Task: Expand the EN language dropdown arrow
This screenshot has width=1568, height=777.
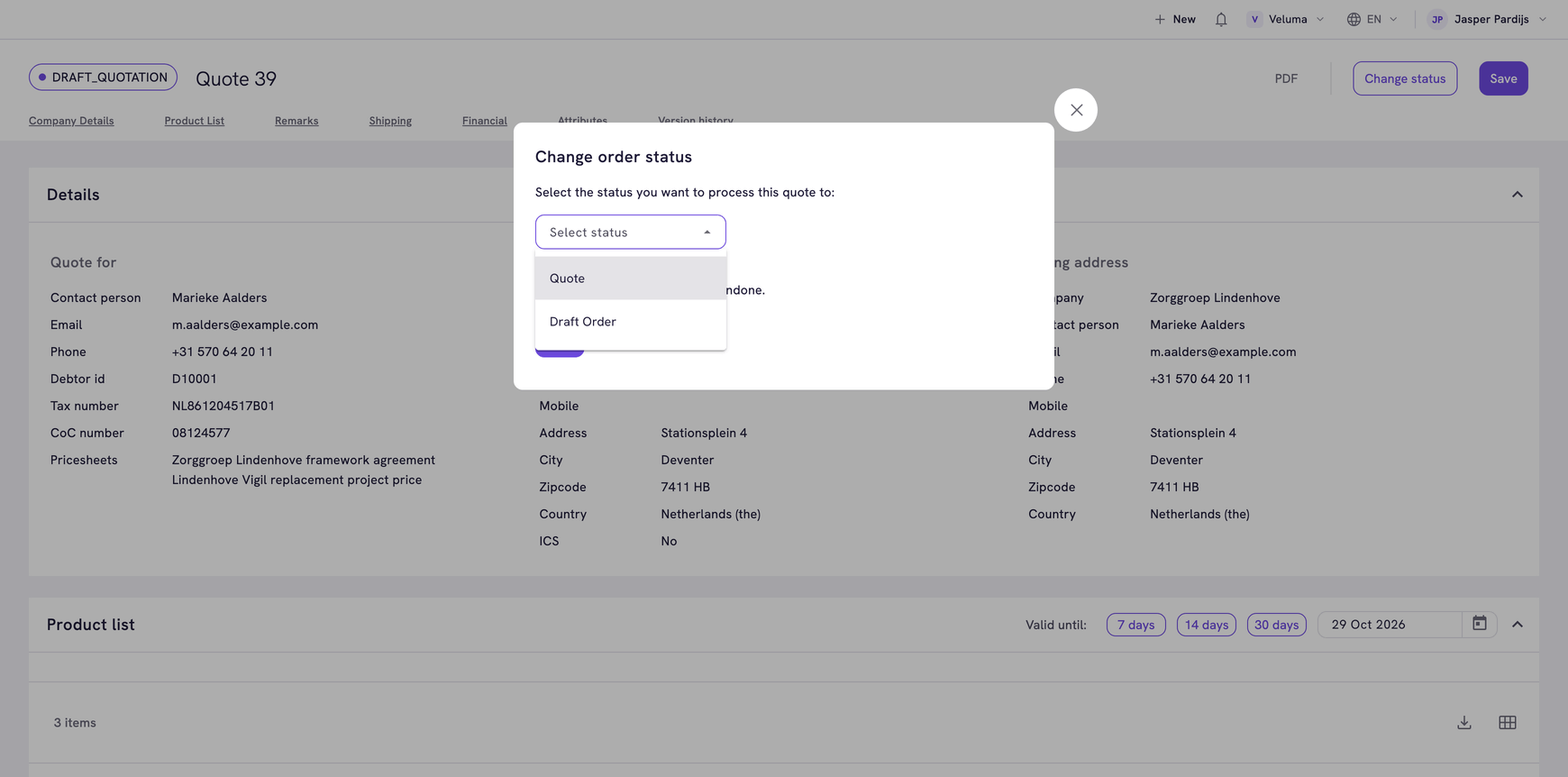Action: click(x=1393, y=19)
